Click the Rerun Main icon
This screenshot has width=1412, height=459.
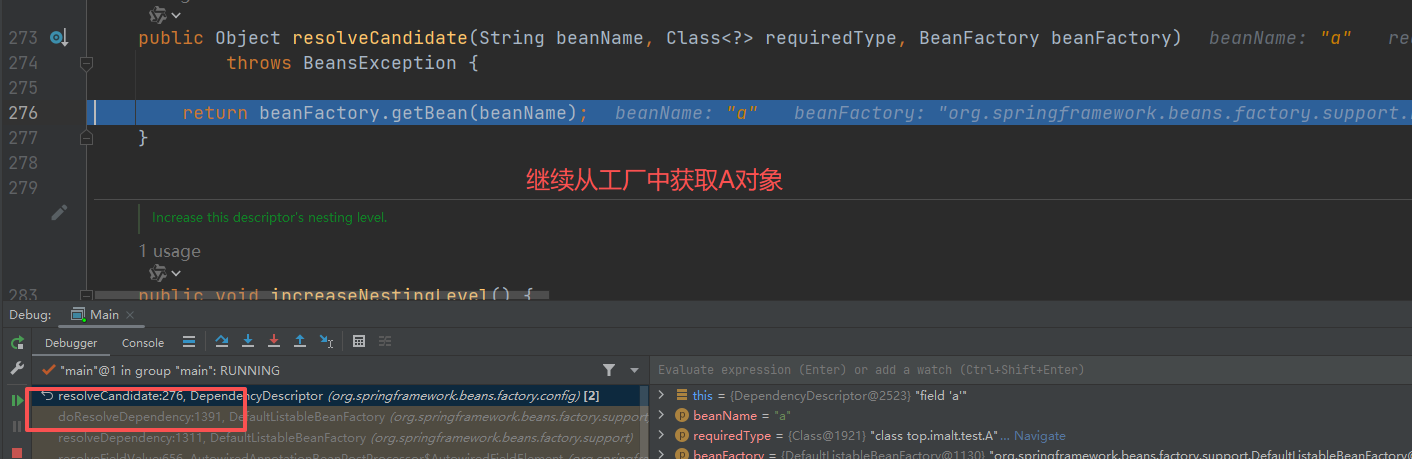point(17,343)
